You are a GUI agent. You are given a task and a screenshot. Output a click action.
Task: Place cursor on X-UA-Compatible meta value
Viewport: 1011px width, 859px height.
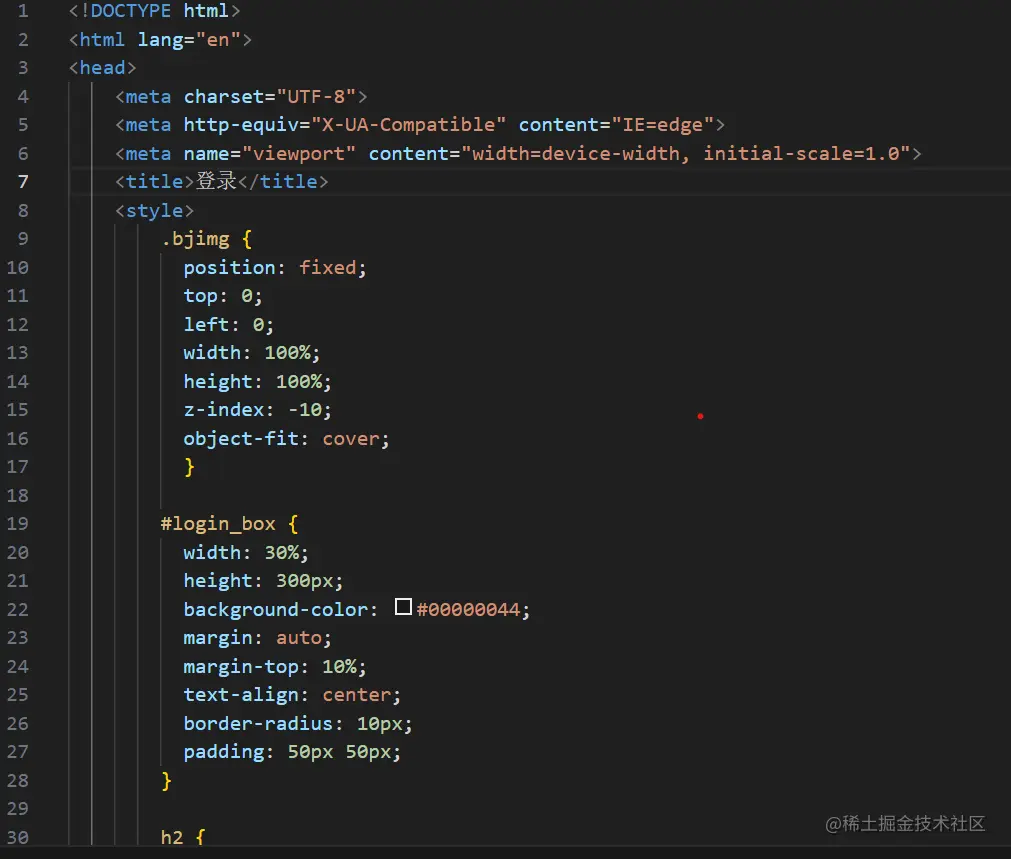[x=408, y=124]
